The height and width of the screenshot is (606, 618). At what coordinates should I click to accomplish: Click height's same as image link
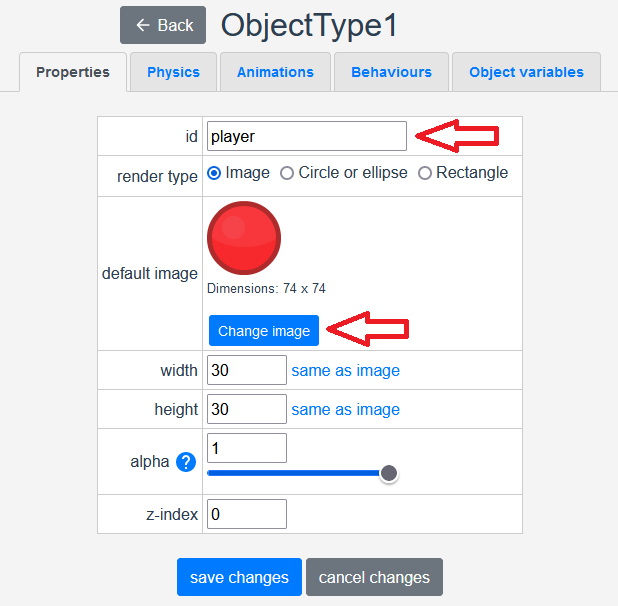(x=345, y=409)
